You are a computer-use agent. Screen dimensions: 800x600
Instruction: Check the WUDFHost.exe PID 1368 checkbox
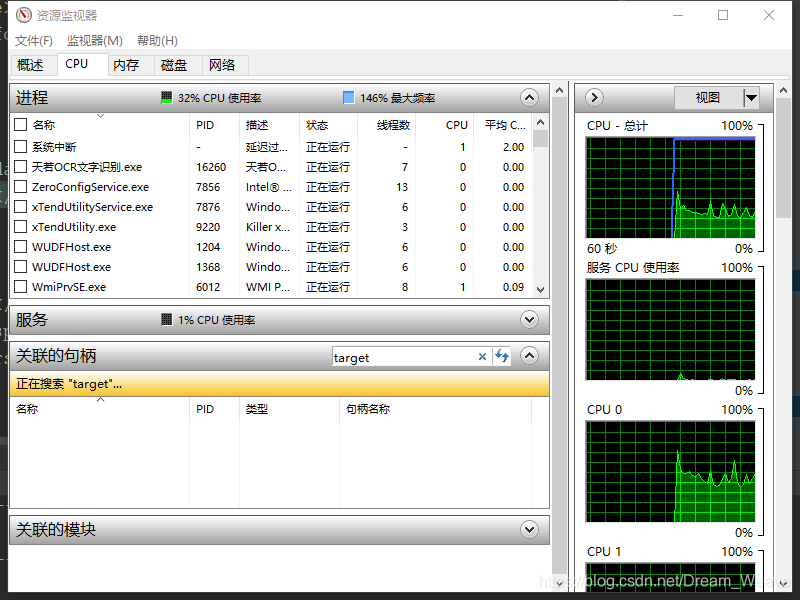20,267
